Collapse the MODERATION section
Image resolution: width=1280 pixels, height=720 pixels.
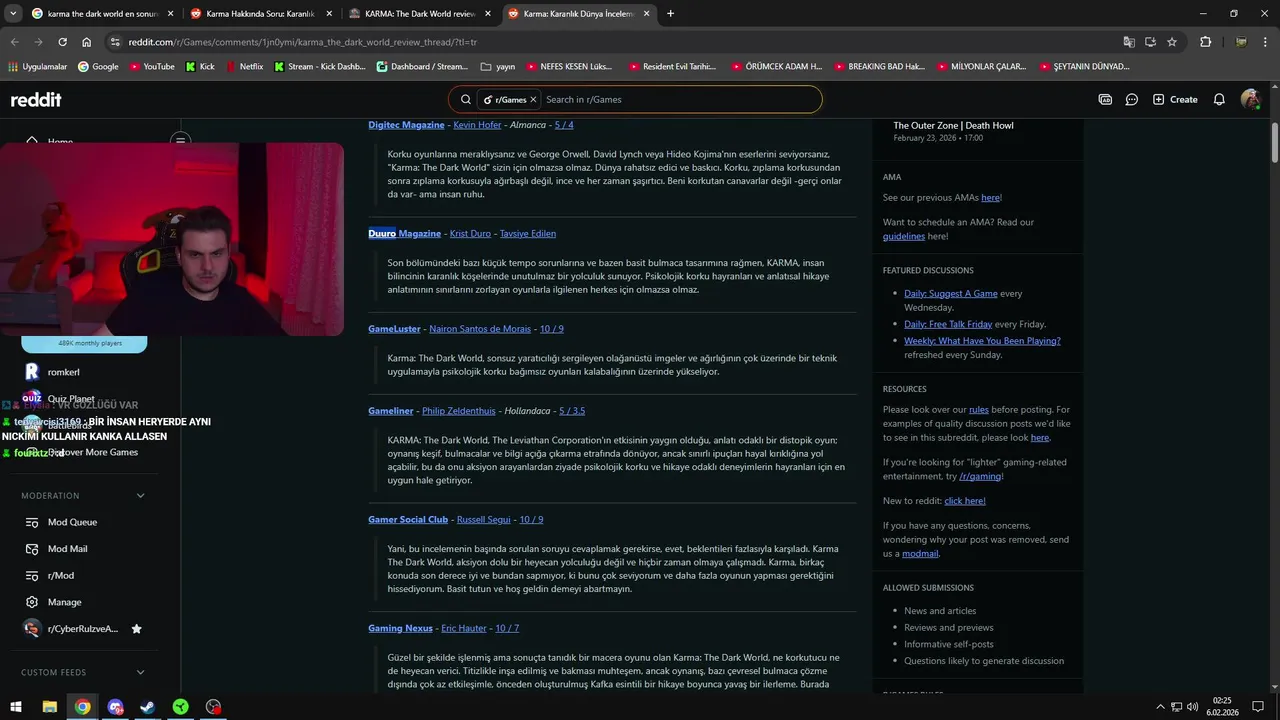(140, 496)
